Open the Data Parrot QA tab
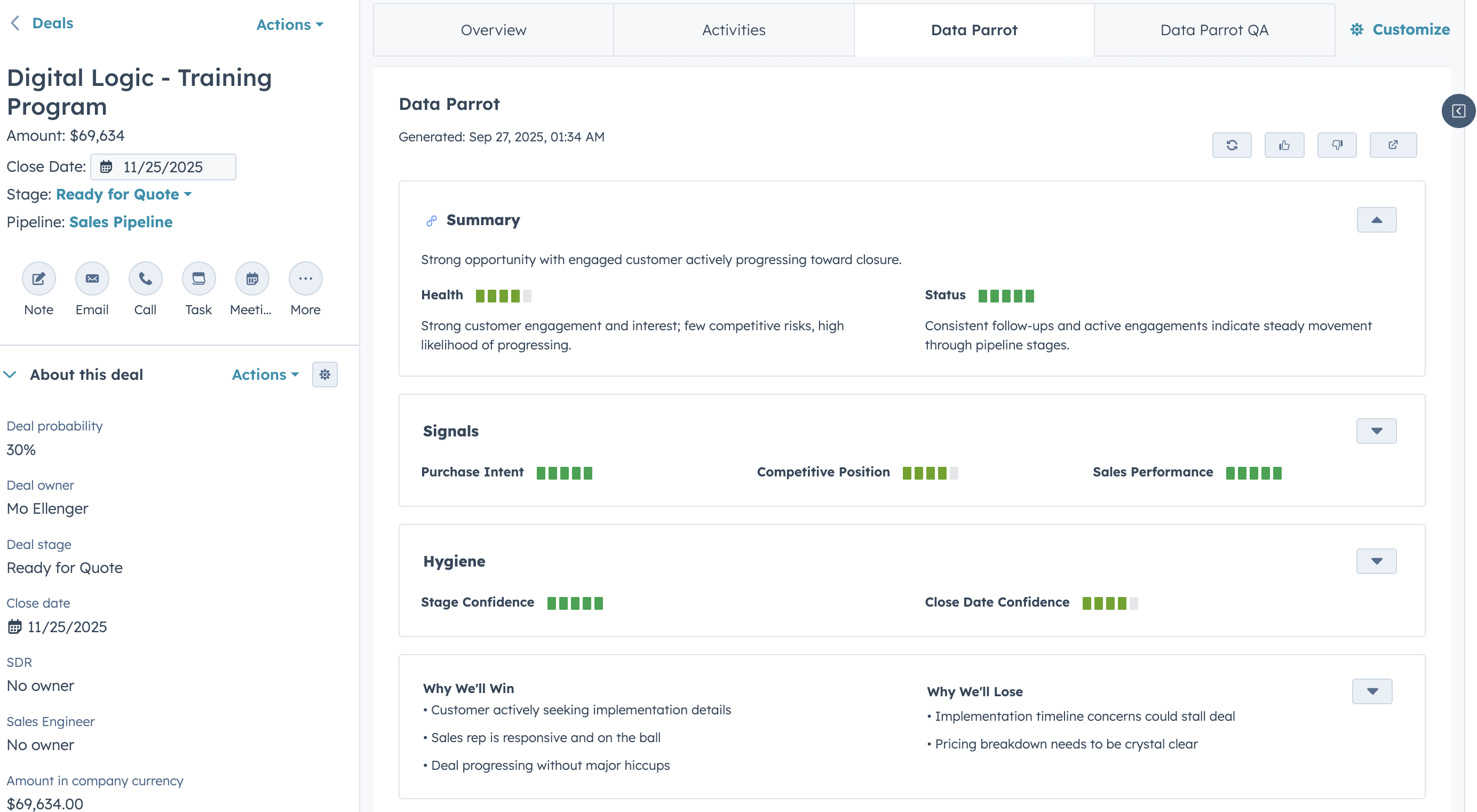Viewport: 1477px width, 812px height. 1214,30
